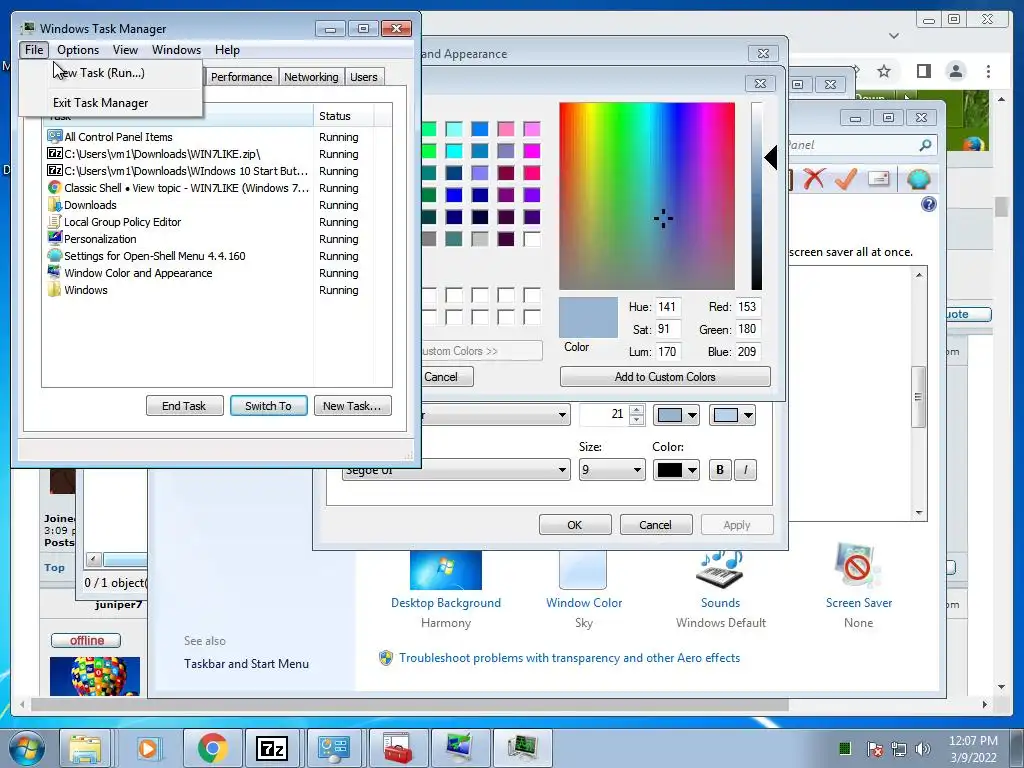Open the Item dropdown beside size 21
The width and height of the screenshot is (1024, 768).
click(x=562, y=415)
